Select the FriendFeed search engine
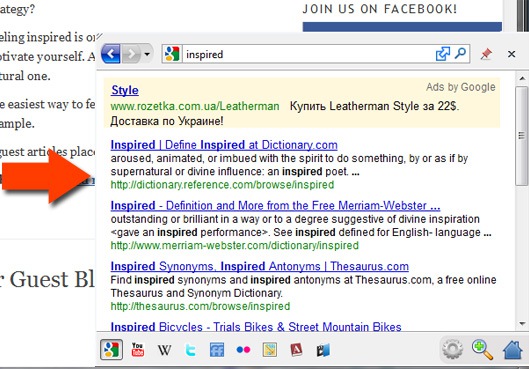The height and width of the screenshot is (369, 529). (x=217, y=350)
